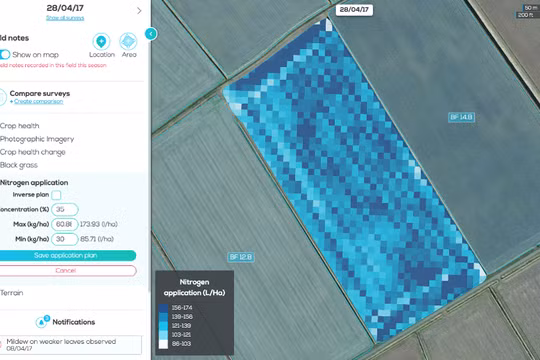Viewport: 540px width, 360px height.
Task: Click the 103-121 legend color swatch
Action: [x=163, y=335]
